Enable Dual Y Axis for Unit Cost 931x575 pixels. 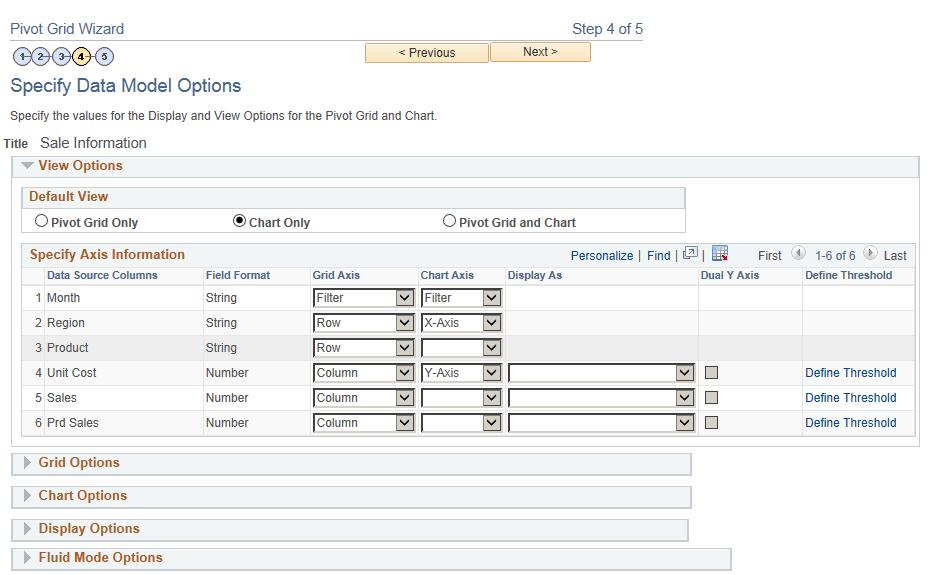click(711, 372)
